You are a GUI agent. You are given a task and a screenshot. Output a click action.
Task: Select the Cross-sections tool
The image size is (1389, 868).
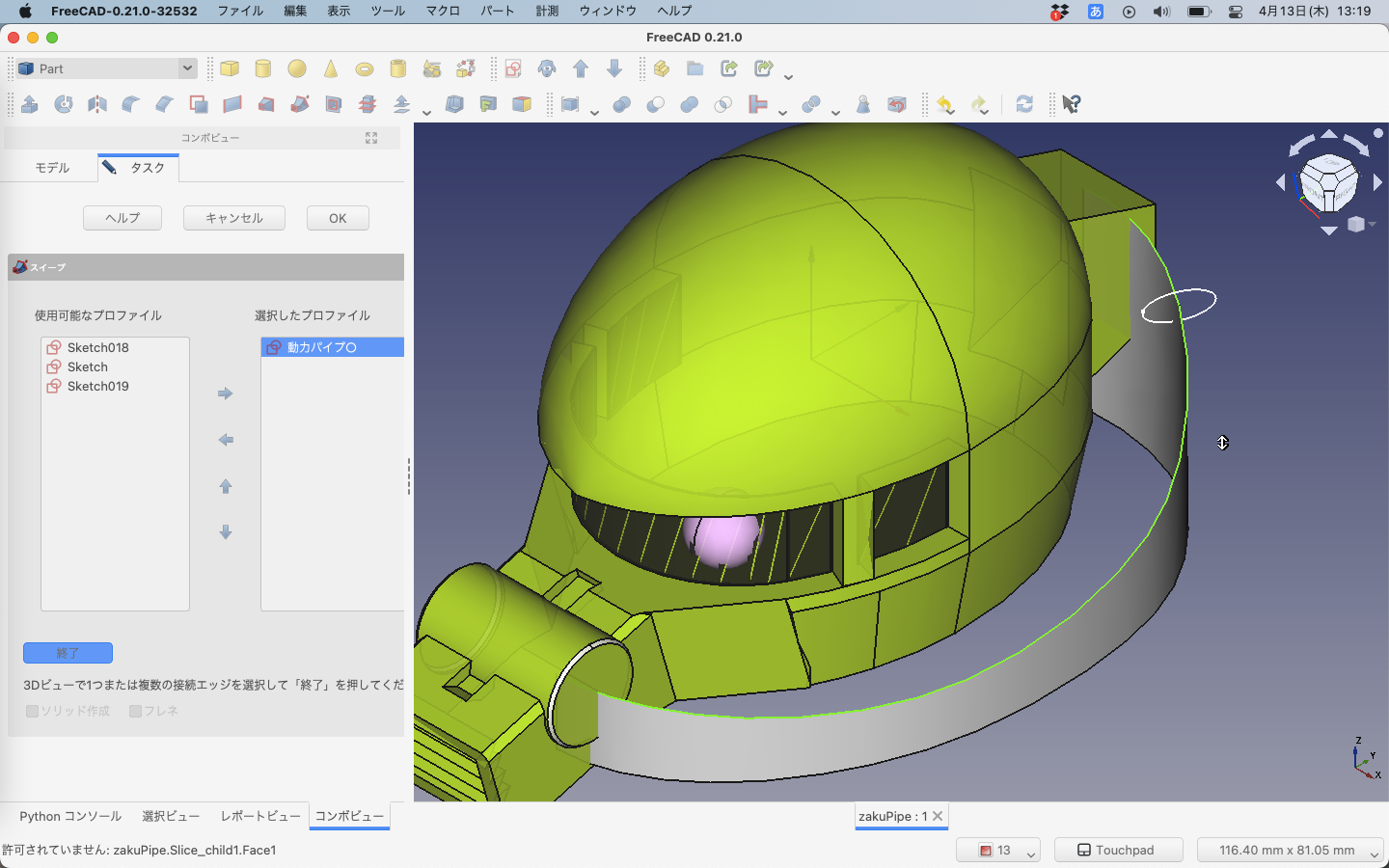pos(368,104)
